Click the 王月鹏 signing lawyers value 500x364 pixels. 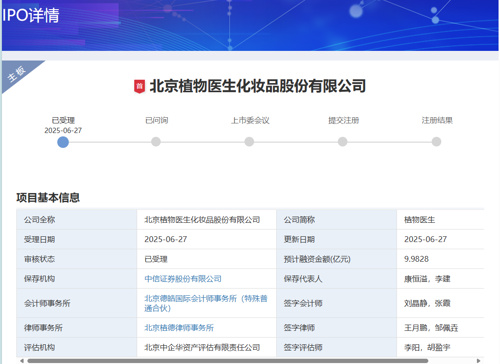coord(431,328)
